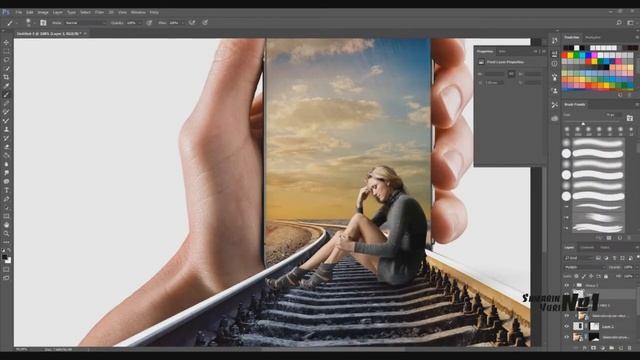Viewport: 640px width, 360px height.
Task: Select the Type tool
Action: (x=6, y=190)
